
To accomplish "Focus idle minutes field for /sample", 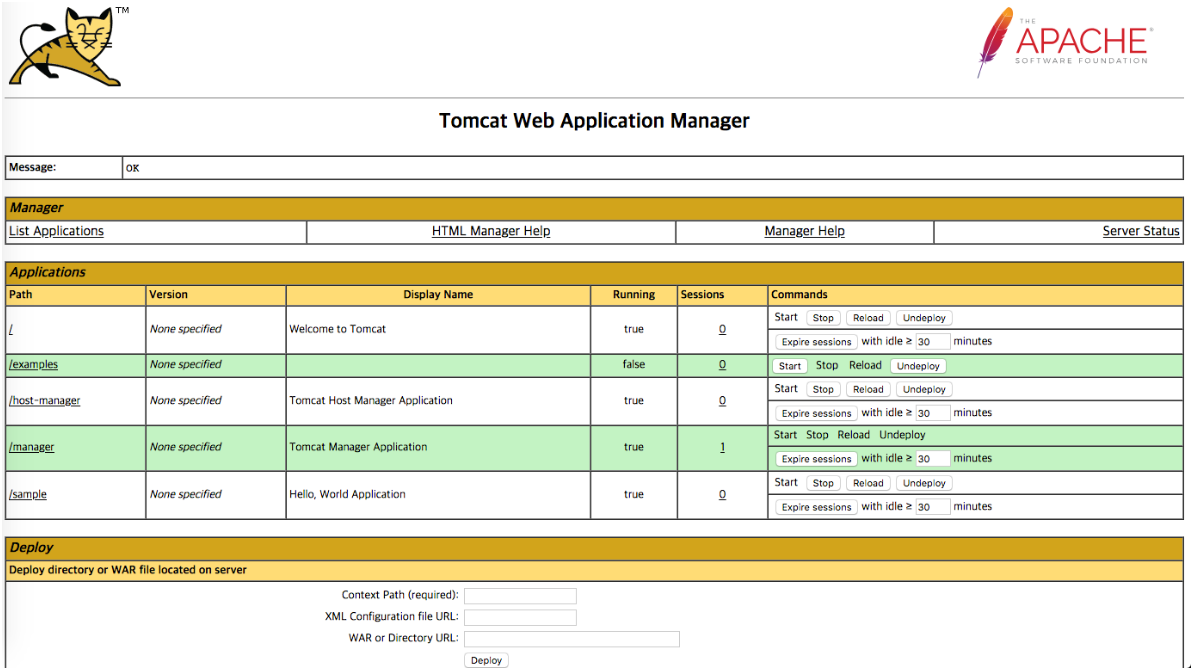I will [932, 507].
